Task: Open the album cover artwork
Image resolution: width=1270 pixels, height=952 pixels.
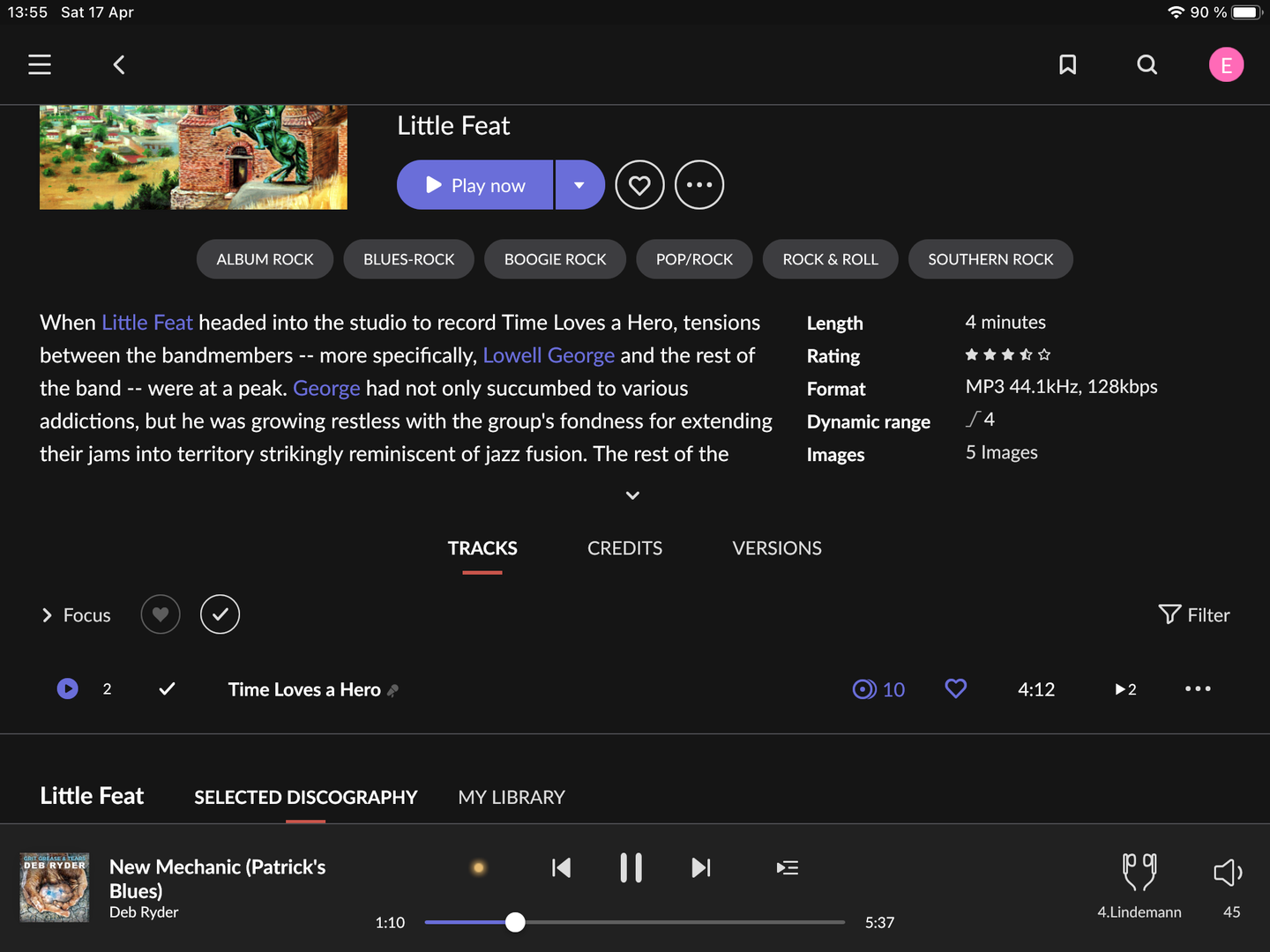Action: [x=193, y=158]
